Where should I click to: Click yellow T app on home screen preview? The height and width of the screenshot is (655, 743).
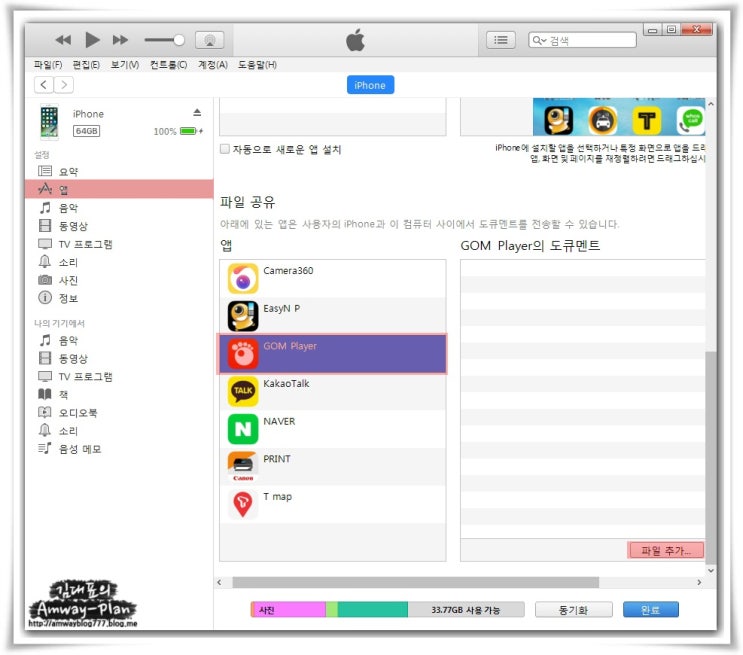pyautogui.click(x=647, y=120)
